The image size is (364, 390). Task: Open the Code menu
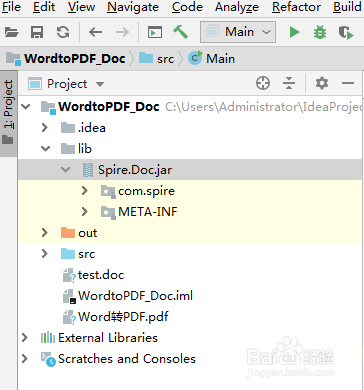tap(187, 7)
